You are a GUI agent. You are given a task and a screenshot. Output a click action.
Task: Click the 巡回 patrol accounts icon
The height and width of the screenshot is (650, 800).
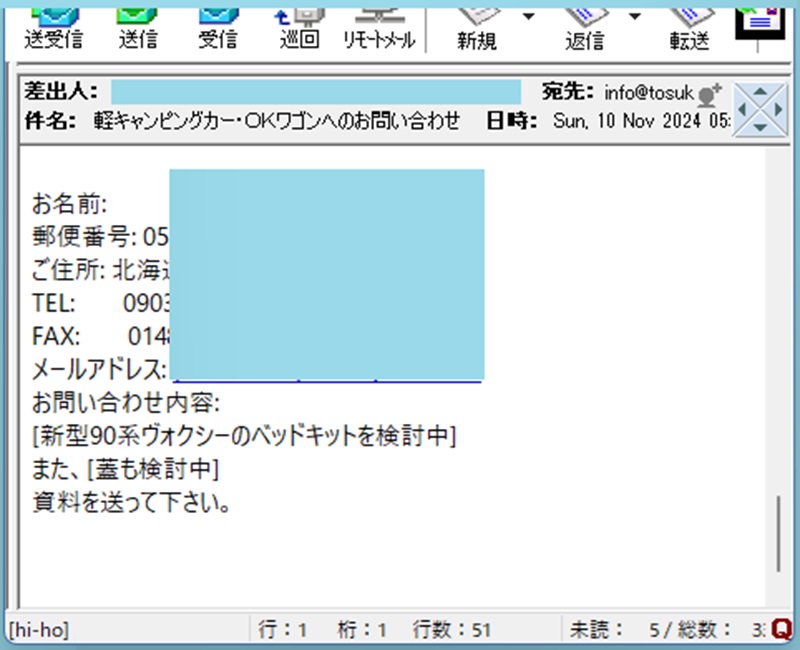[x=297, y=26]
